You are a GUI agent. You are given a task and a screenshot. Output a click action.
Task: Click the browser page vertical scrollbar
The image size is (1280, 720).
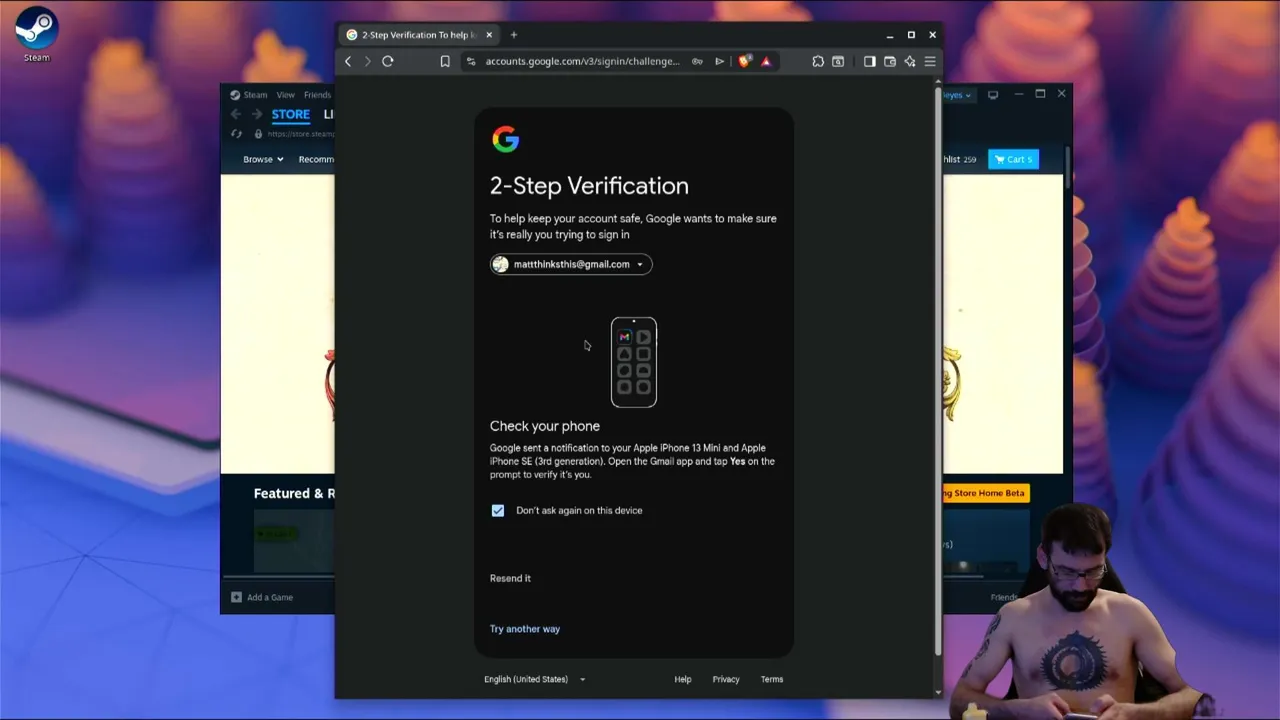[x=938, y=370]
